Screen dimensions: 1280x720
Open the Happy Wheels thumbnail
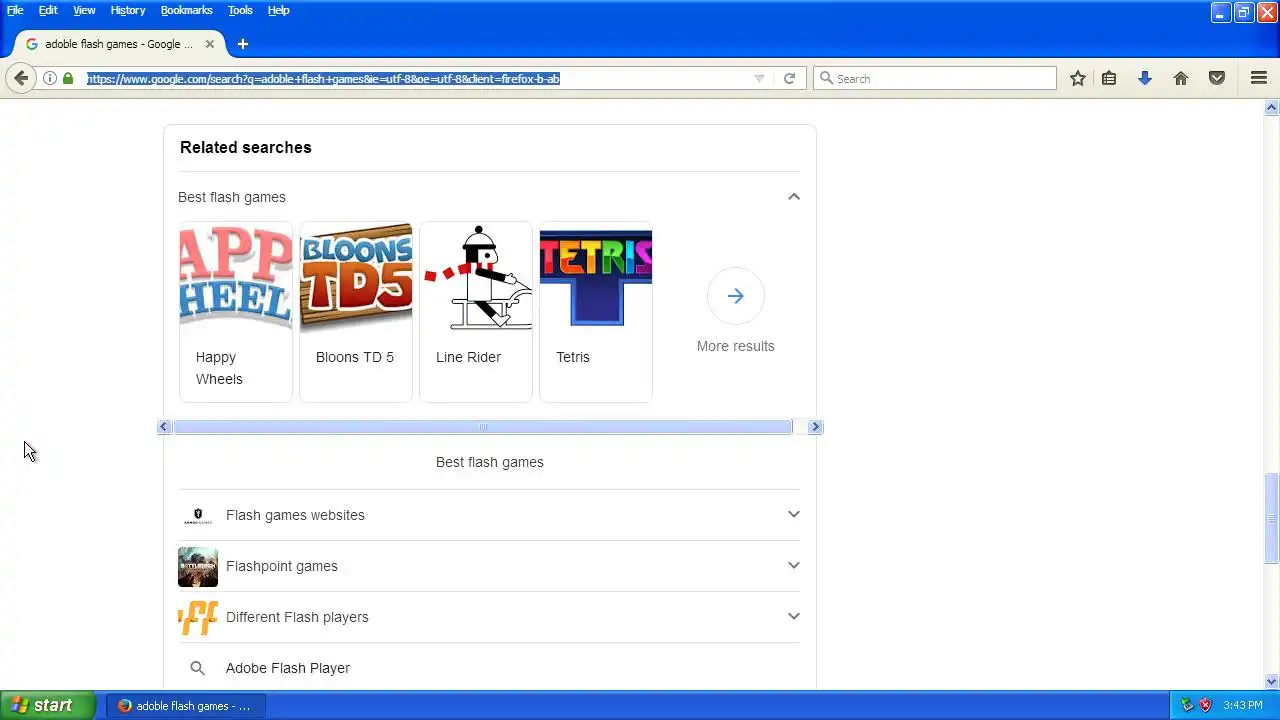tap(236, 276)
